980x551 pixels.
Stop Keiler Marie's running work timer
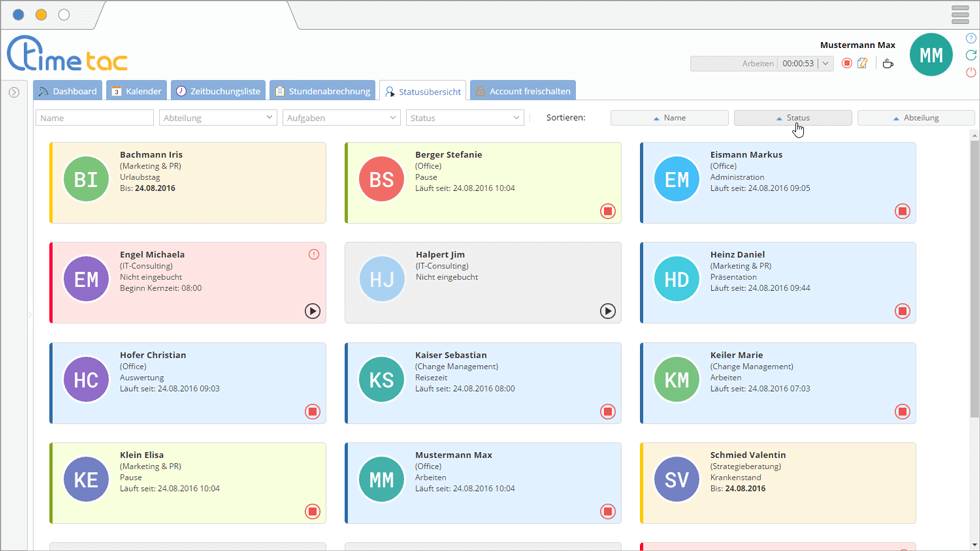pyautogui.click(x=902, y=411)
